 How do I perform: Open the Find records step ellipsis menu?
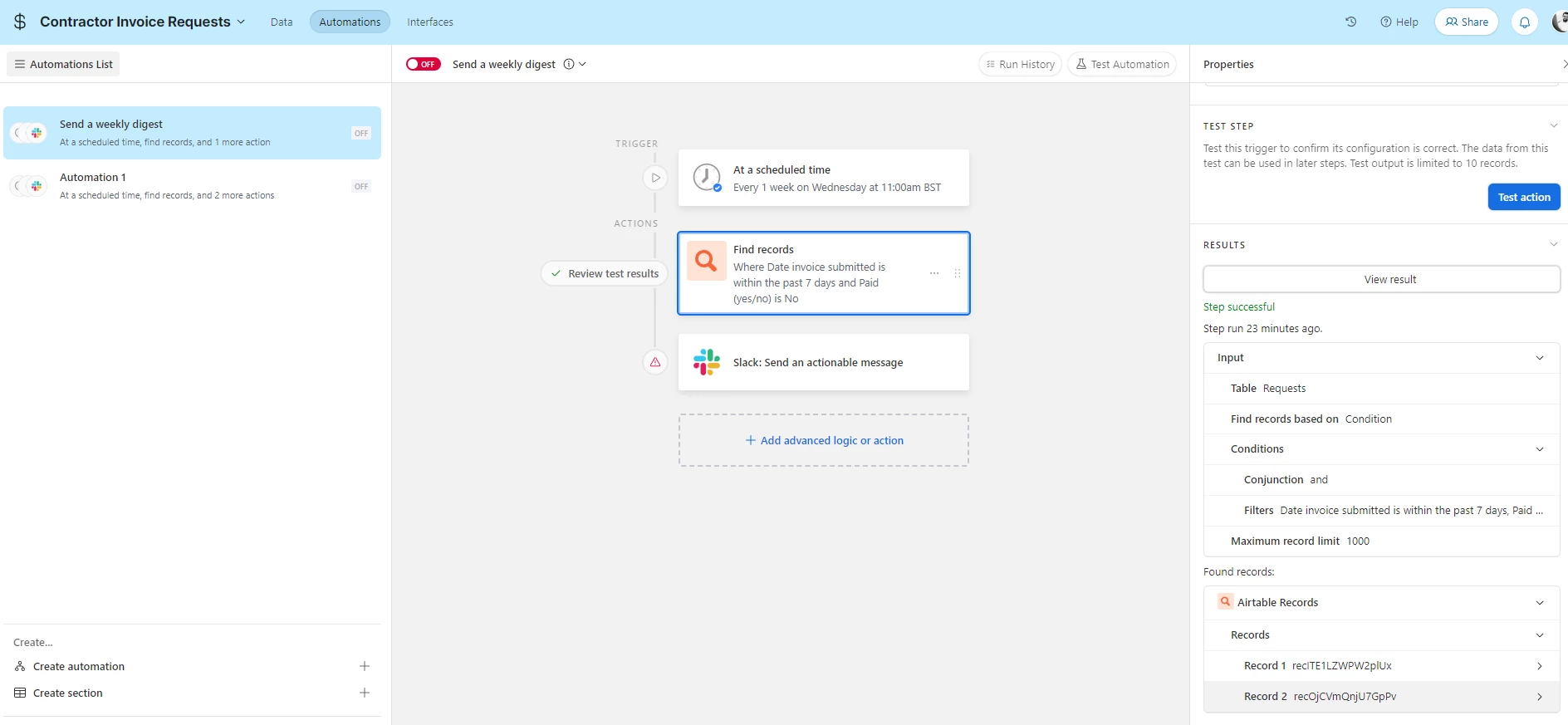(934, 273)
